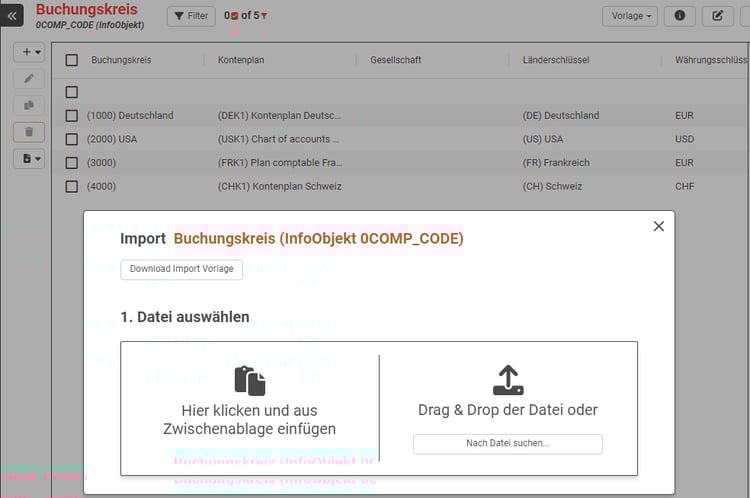Screen dimensions: 750x498
Task: Sort by Buchungskreis column header
Action: [x=121, y=60]
